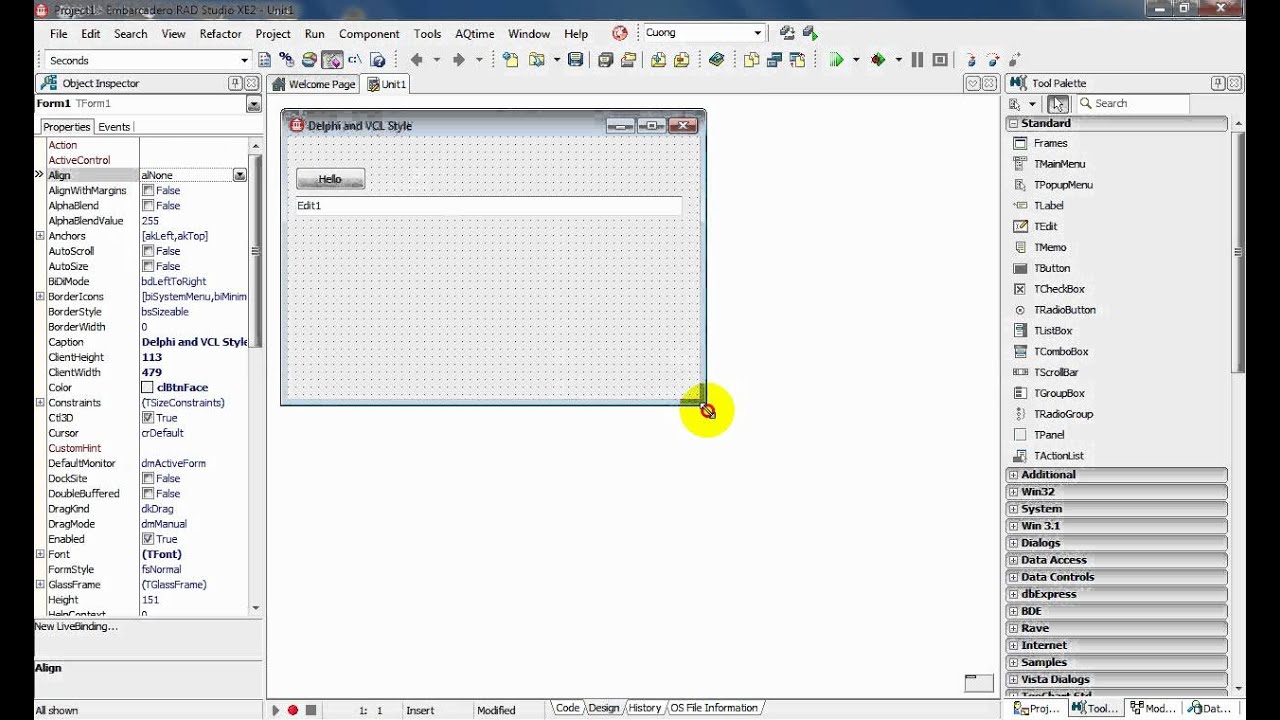Click the help question mark toolbar icon
Image resolution: width=1280 pixels, height=720 pixels.
[378, 60]
